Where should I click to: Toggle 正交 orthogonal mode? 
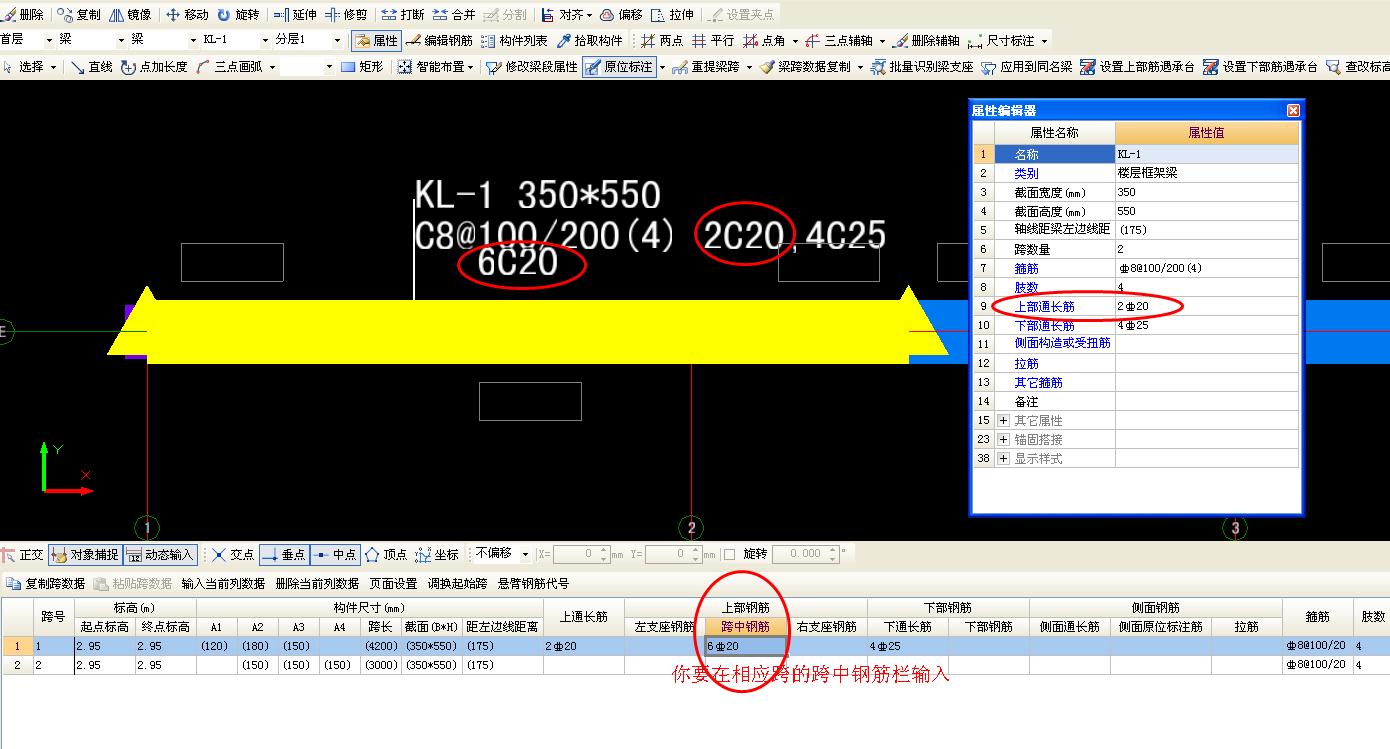point(23,554)
